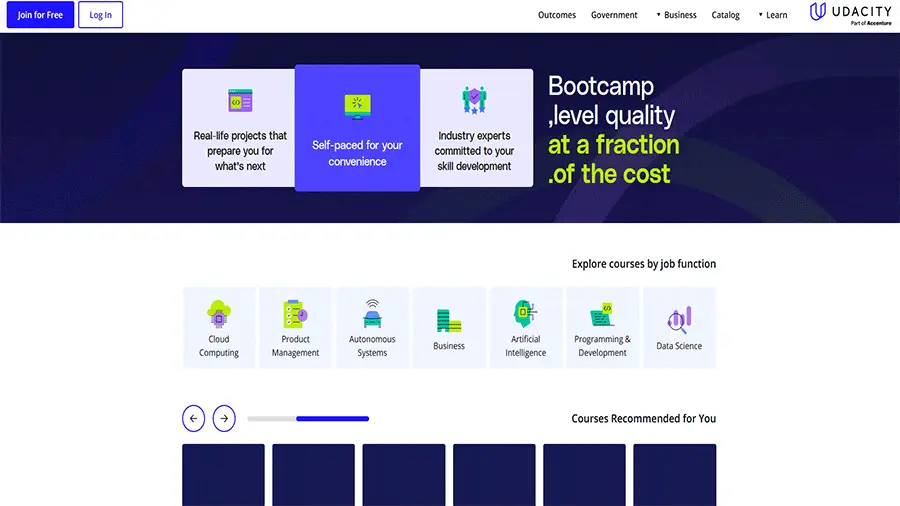Click the Log In button
Screen dimensions: 900x506
click(101, 15)
